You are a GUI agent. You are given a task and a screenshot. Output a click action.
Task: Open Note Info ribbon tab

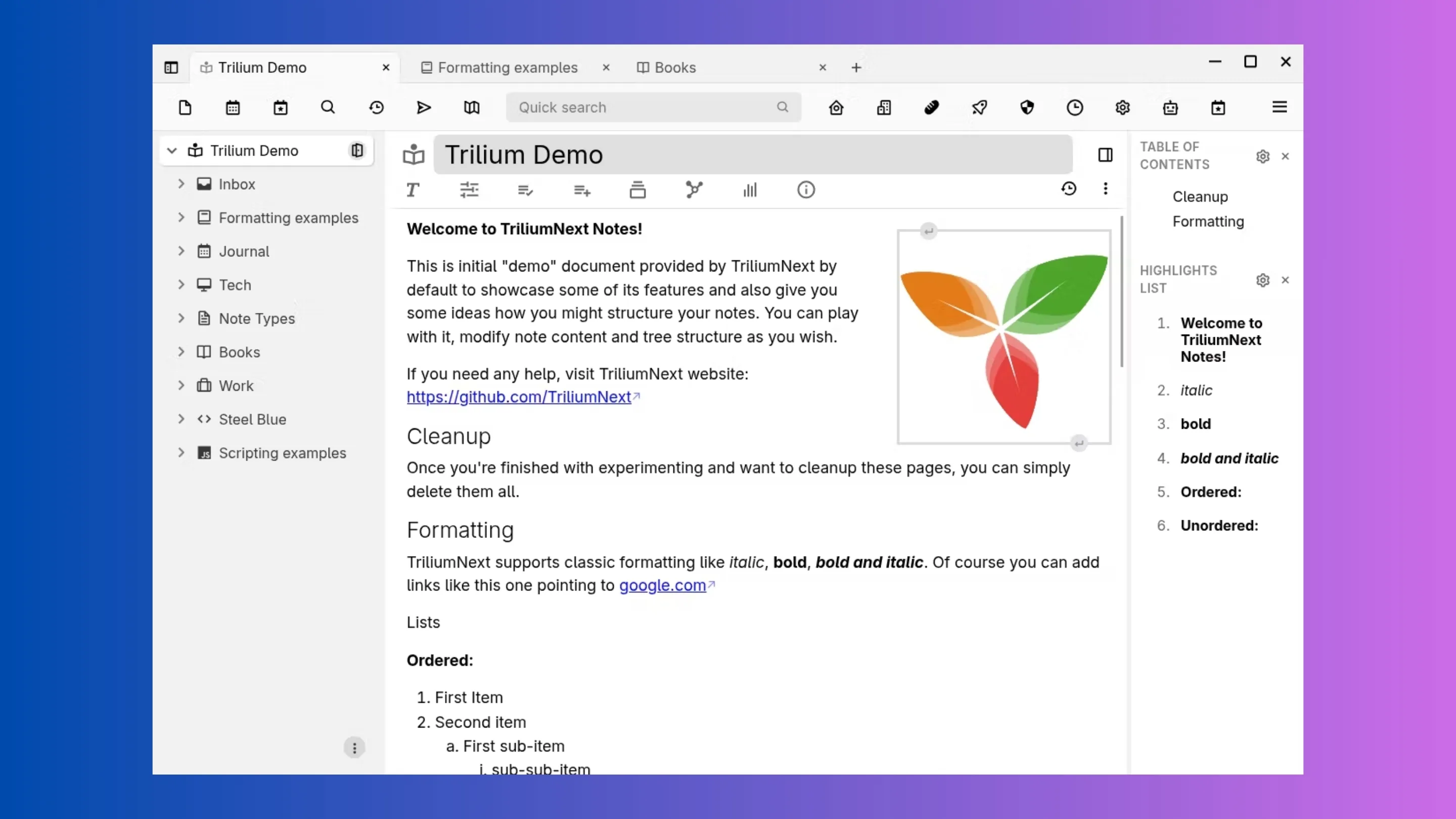(x=806, y=190)
